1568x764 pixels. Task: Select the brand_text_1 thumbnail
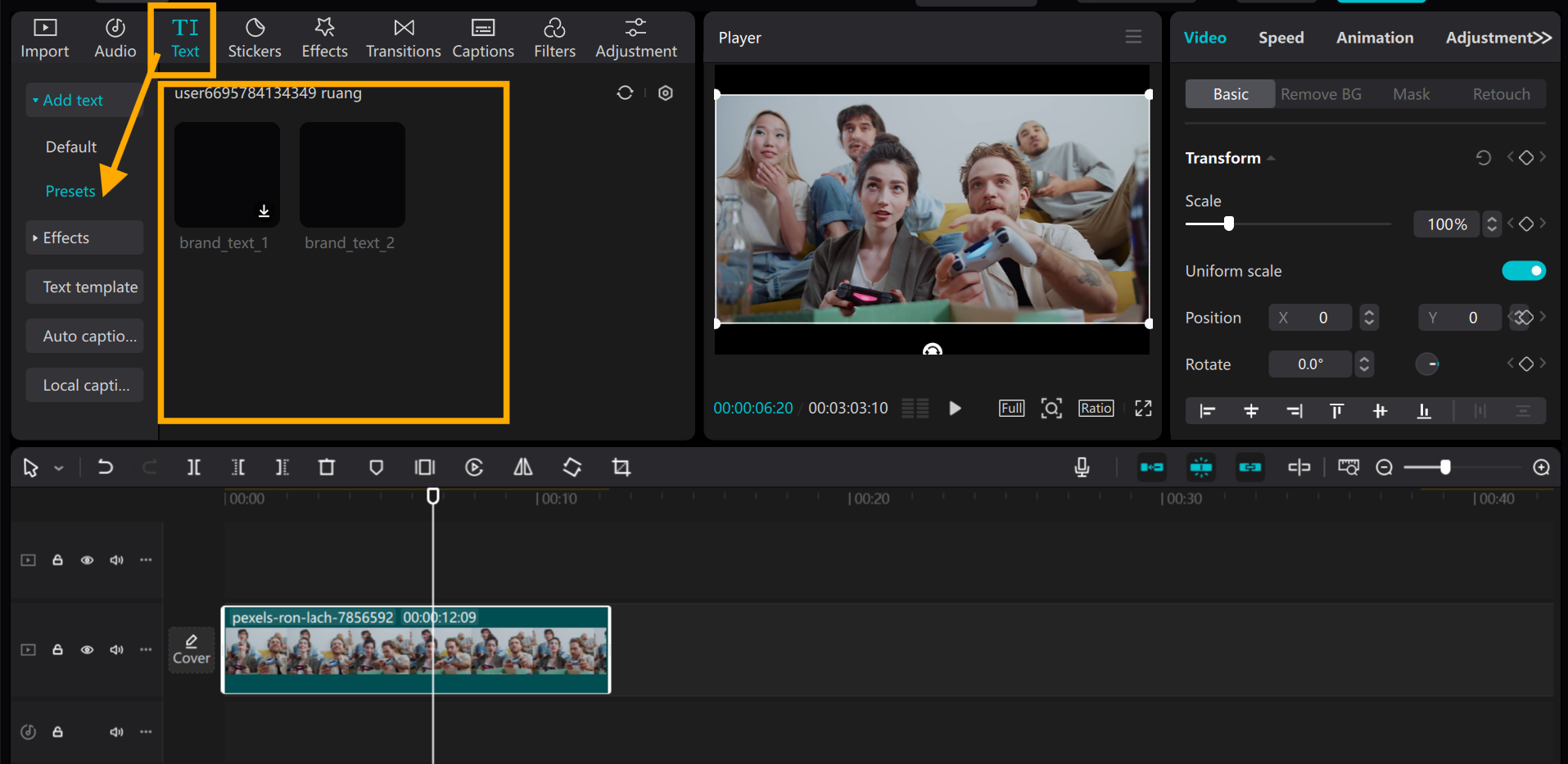(x=226, y=174)
